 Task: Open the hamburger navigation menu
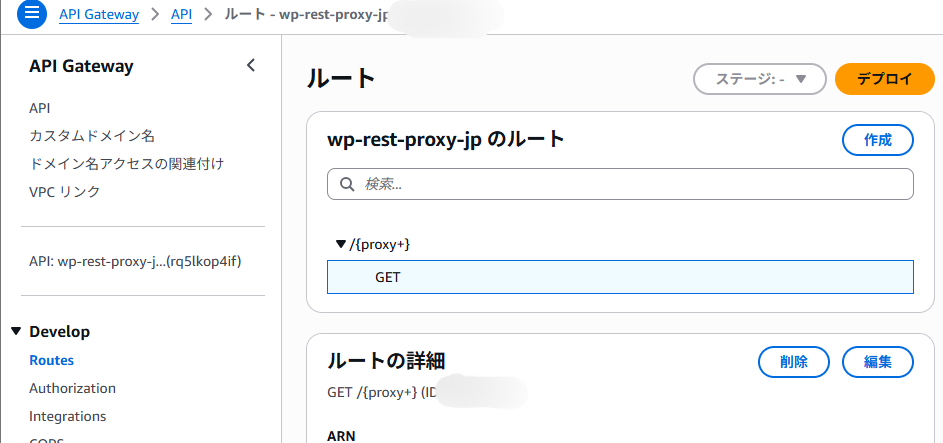pyautogui.click(x=32, y=15)
